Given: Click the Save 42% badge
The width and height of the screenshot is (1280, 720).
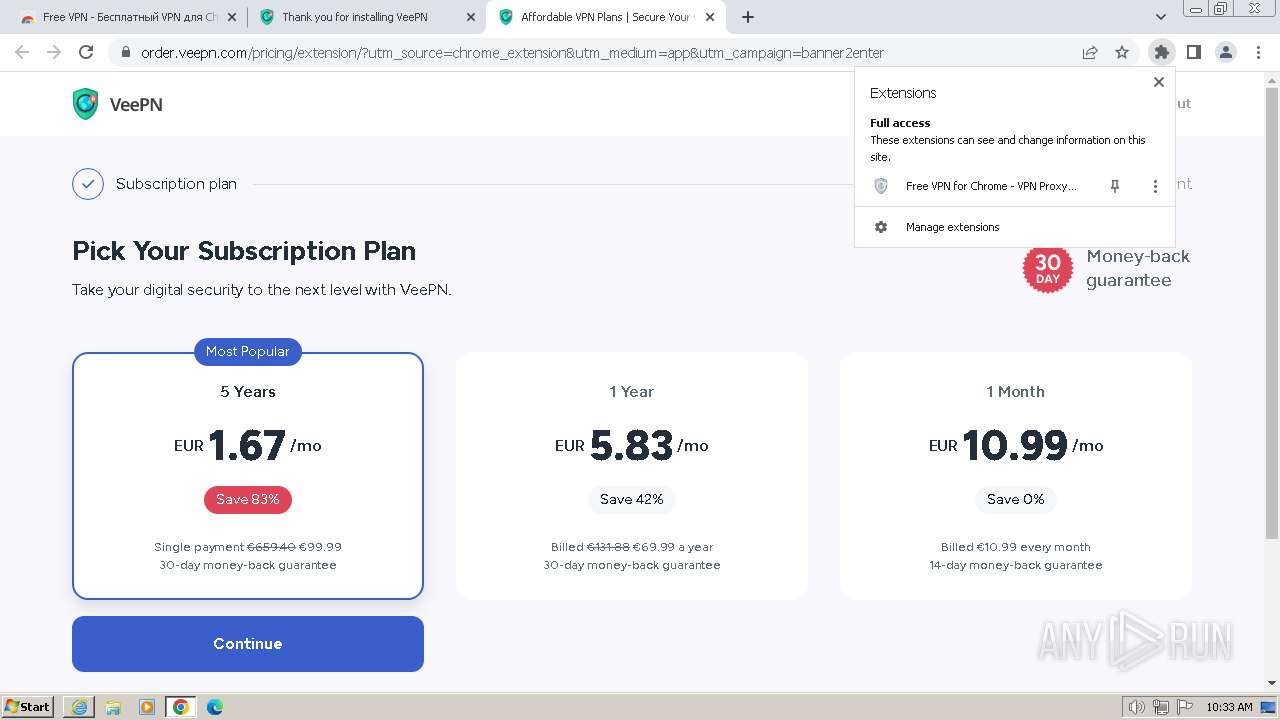Looking at the screenshot, I should coord(632,499).
